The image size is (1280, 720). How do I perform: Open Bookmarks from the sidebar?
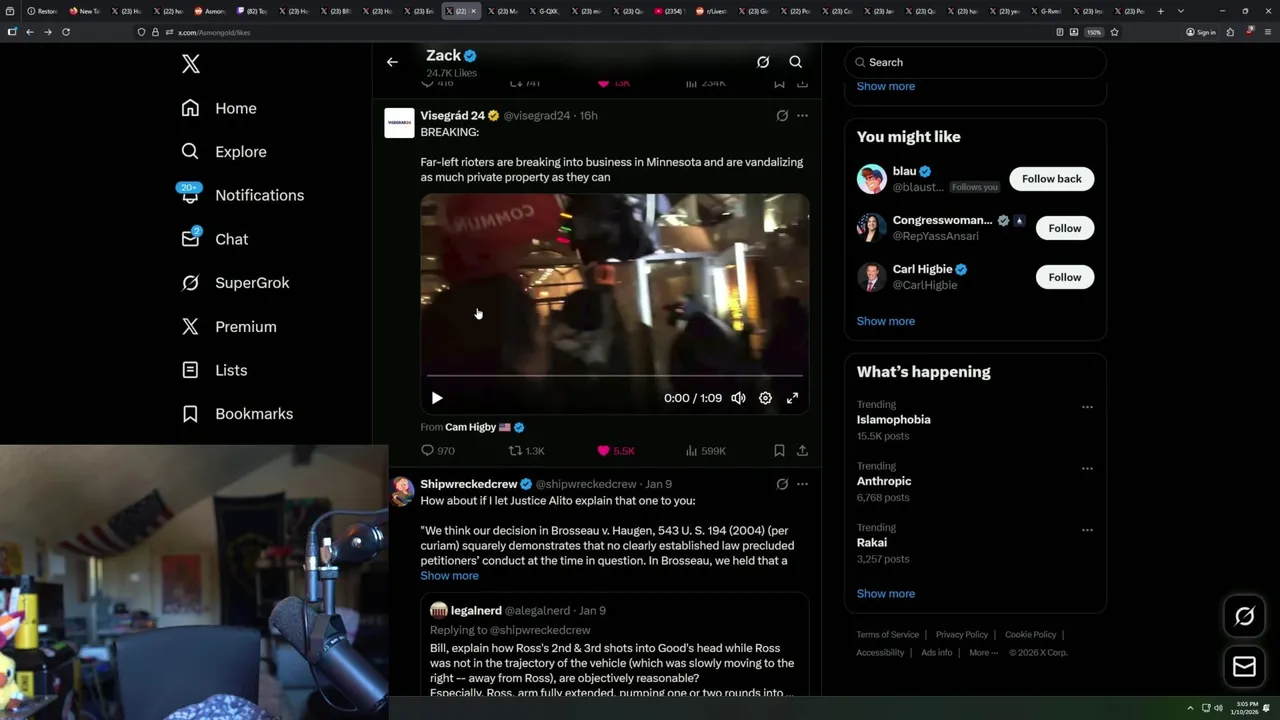point(237,414)
